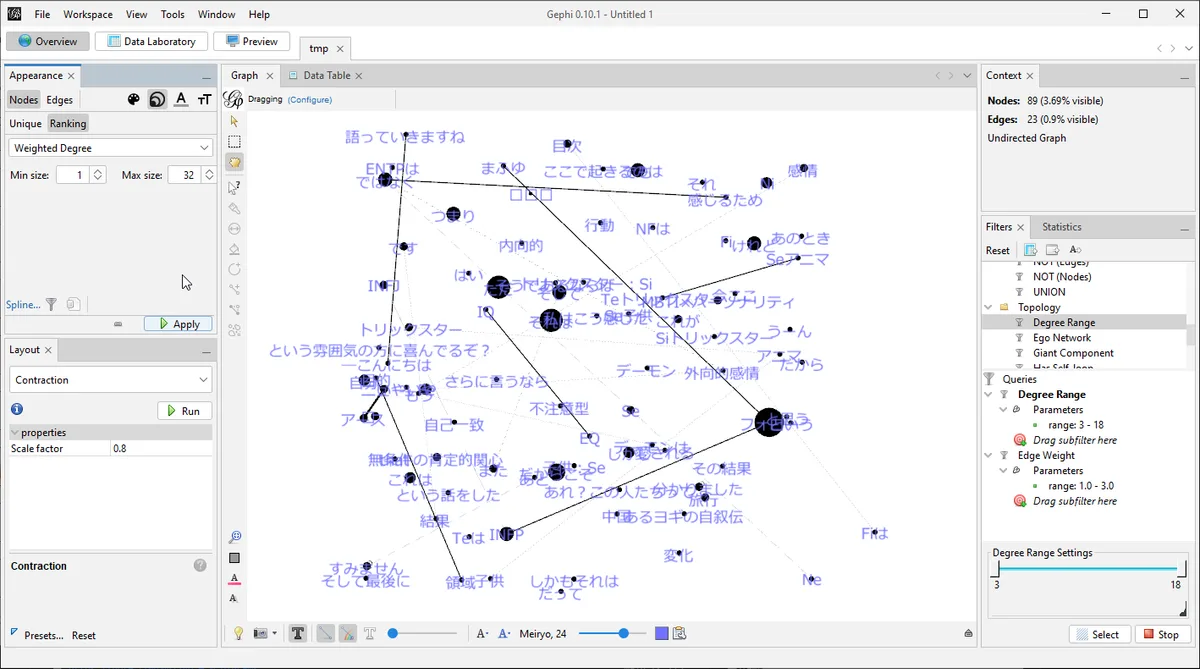
Task: Activate the rectangle selection tool
Action: click(234, 142)
